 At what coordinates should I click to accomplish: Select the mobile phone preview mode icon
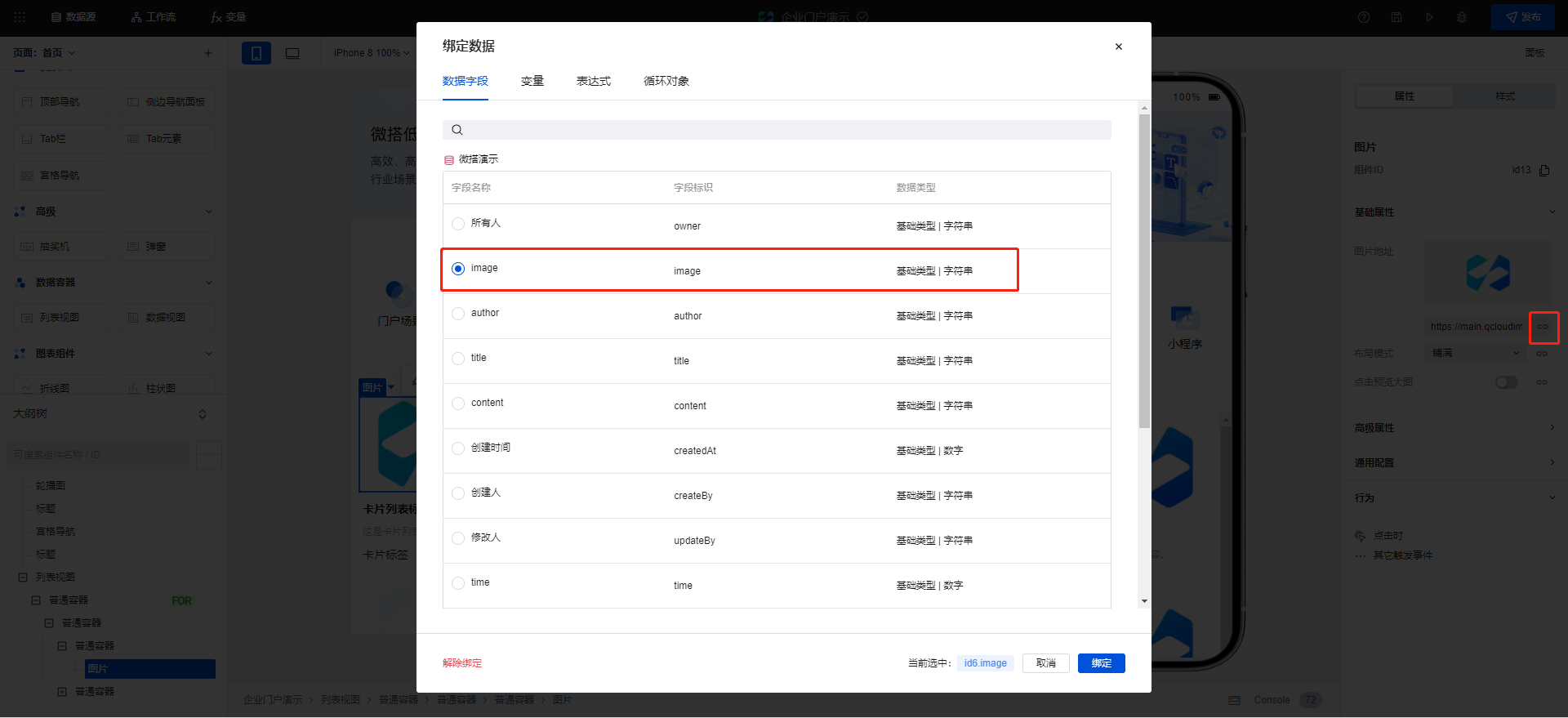coord(256,53)
